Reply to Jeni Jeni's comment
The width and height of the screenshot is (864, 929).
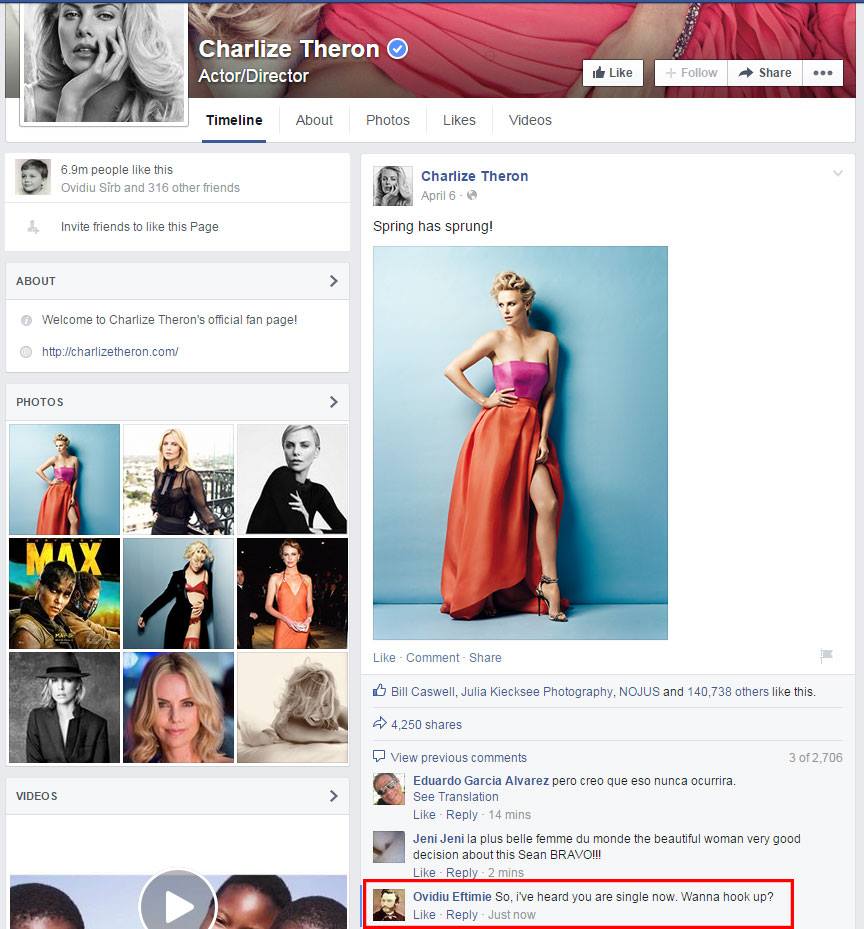462,873
